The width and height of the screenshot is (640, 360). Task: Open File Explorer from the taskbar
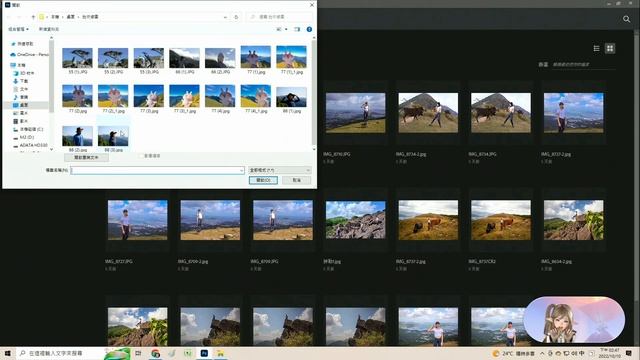click(x=220, y=353)
